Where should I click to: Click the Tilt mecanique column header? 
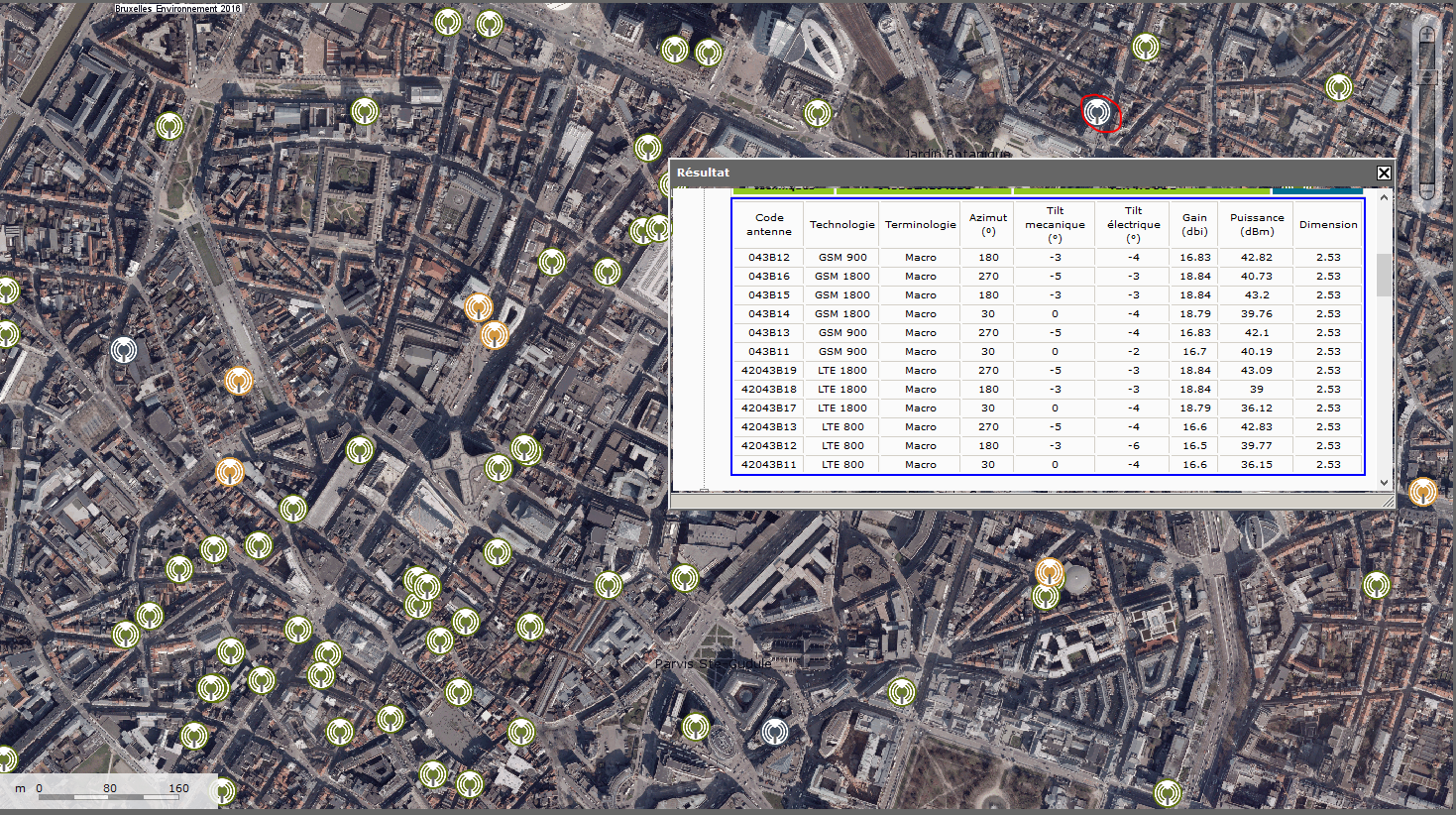click(x=1055, y=224)
